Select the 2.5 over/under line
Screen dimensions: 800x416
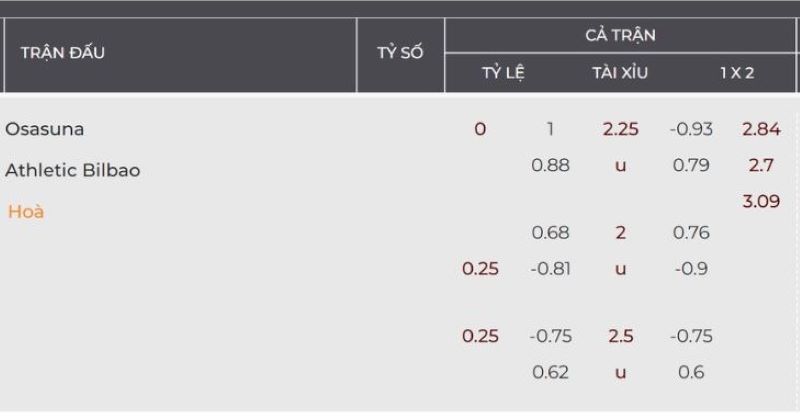[x=620, y=336]
